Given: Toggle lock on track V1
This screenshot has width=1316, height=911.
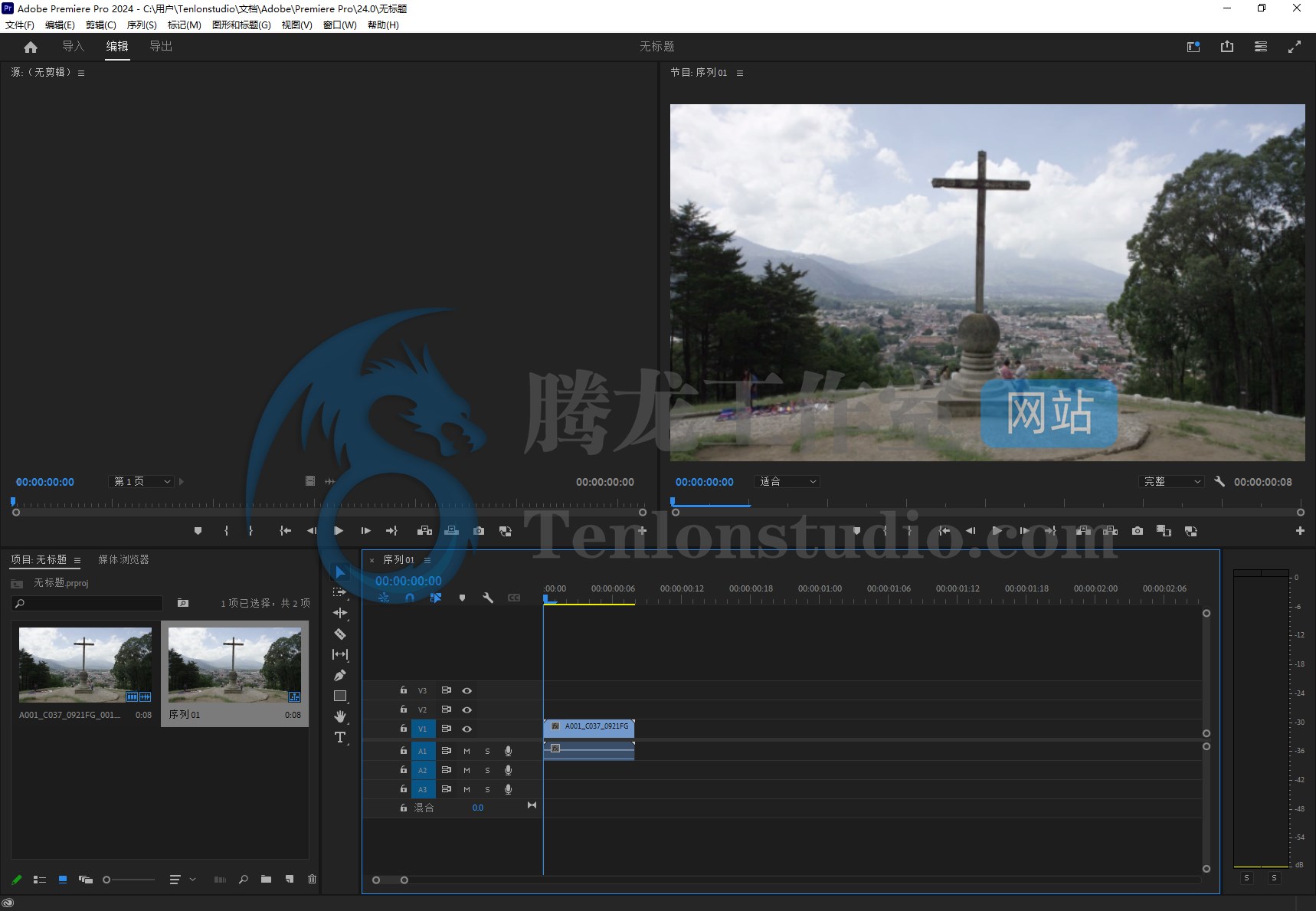Looking at the screenshot, I should 404,729.
